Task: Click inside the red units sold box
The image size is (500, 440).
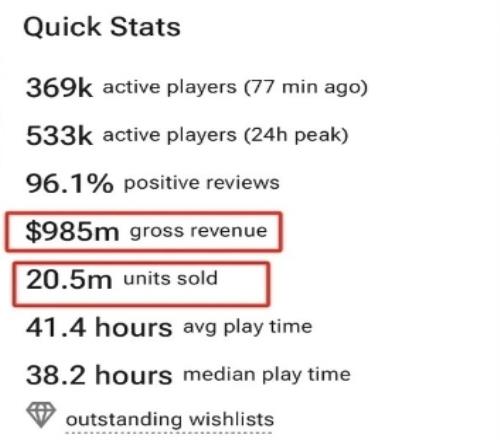Action: (x=141, y=284)
